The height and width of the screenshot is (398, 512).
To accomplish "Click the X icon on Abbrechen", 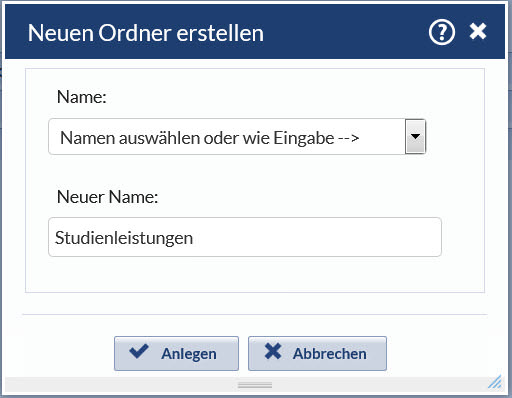I will [x=273, y=351].
